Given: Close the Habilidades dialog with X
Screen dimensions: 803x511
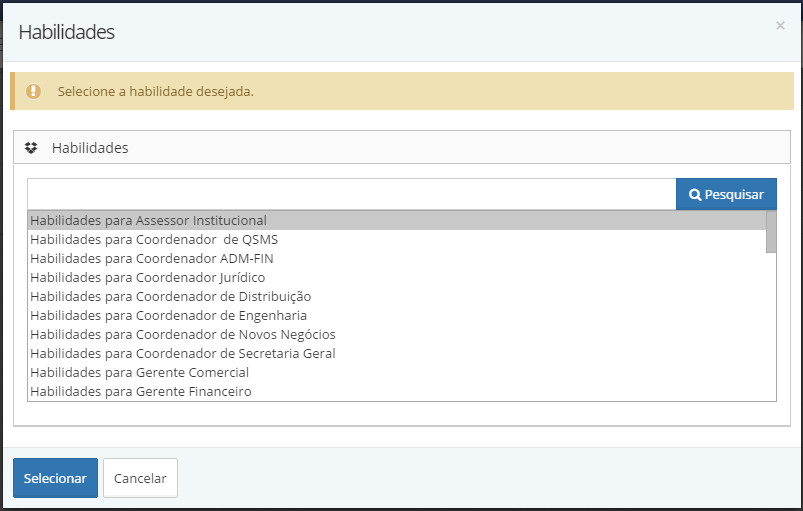Looking at the screenshot, I should pyautogui.click(x=780, y=26).
